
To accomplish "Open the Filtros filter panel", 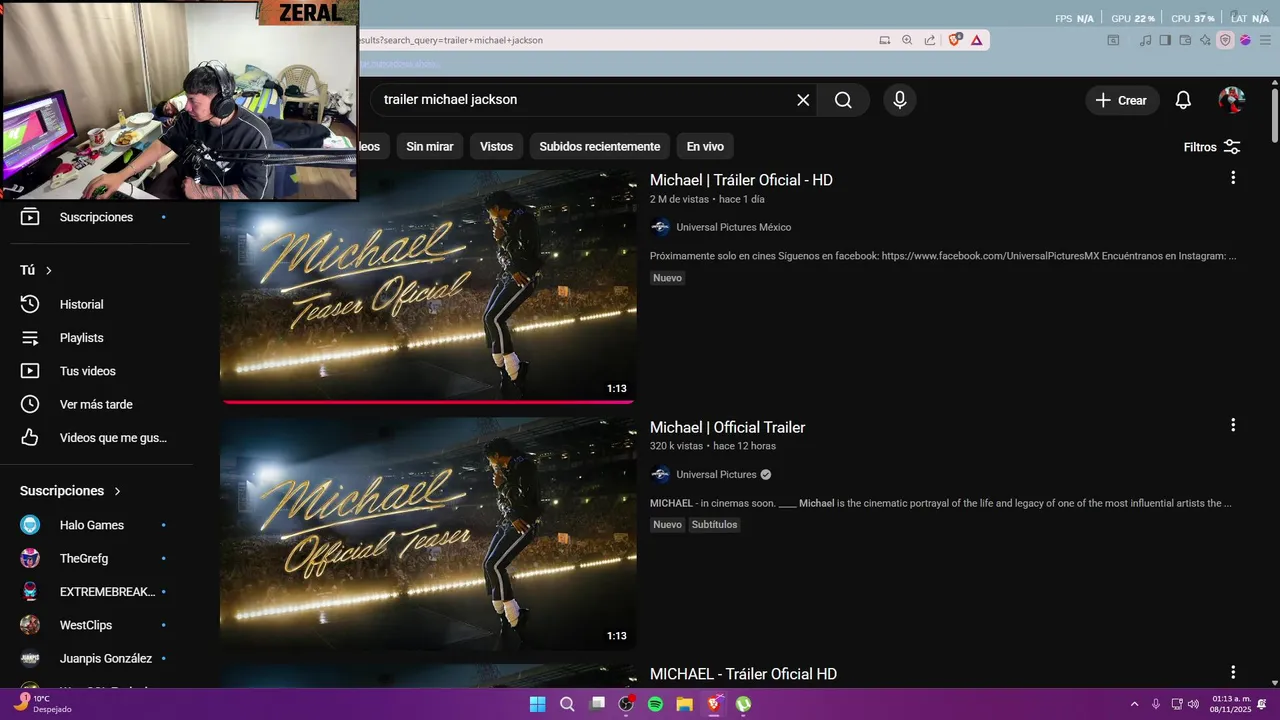I will 1212,147.
